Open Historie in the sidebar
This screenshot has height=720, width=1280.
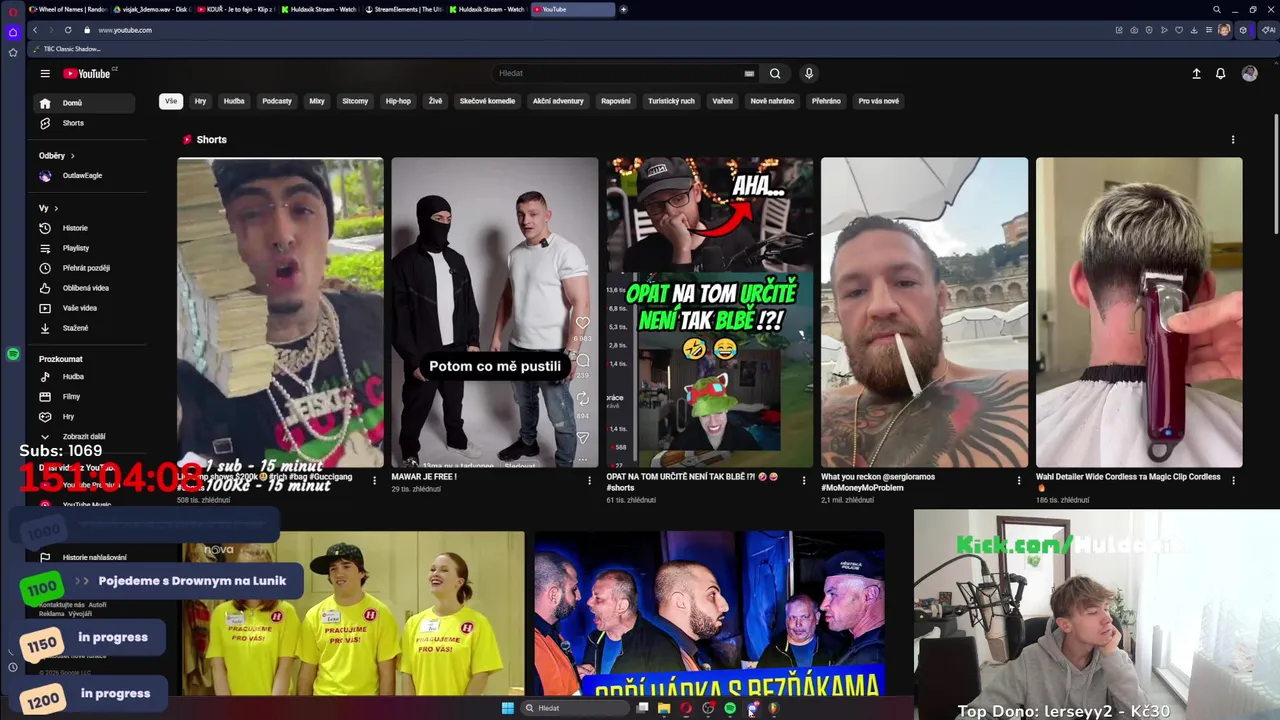point(83,228)
